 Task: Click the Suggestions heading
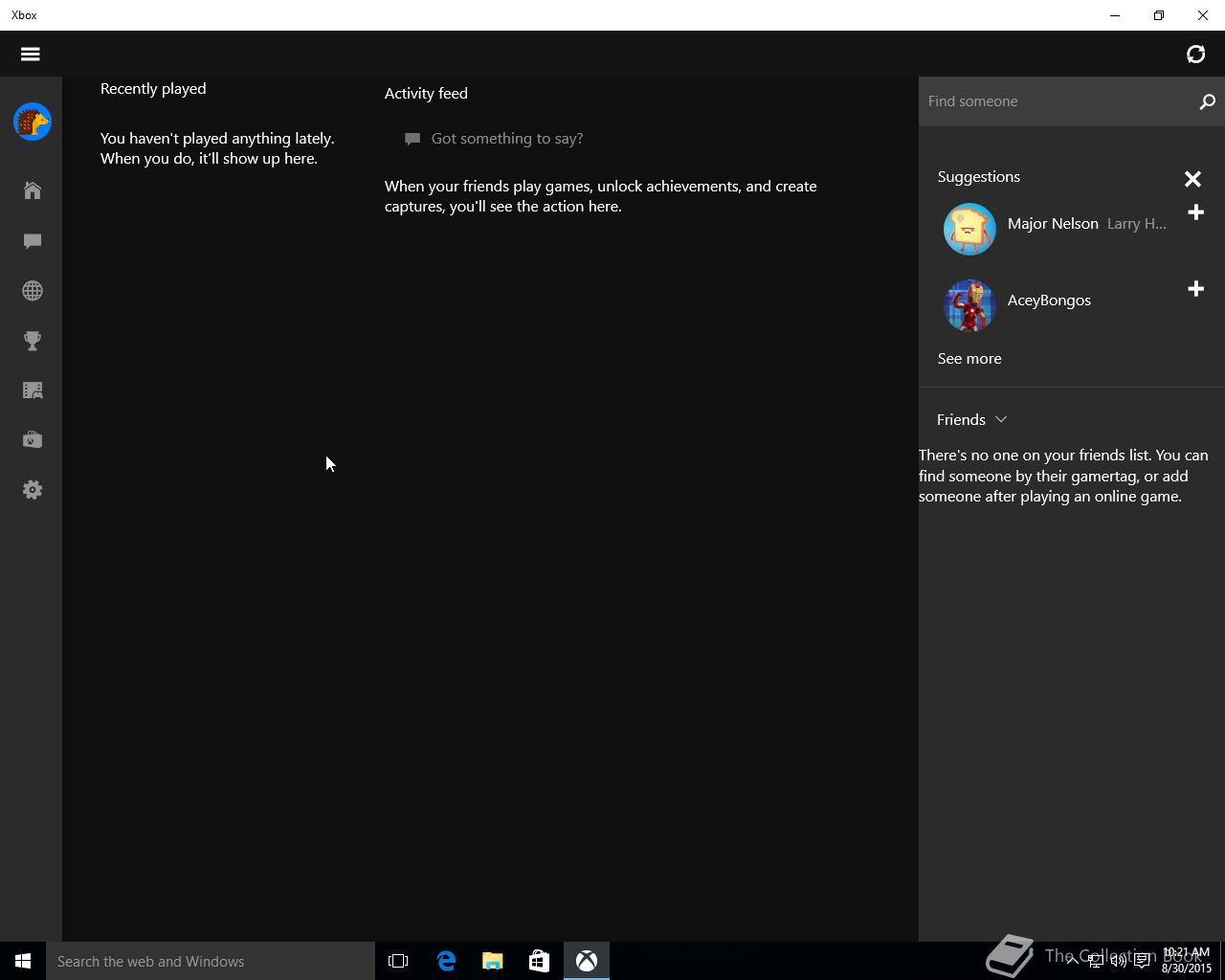coord(978,177)
